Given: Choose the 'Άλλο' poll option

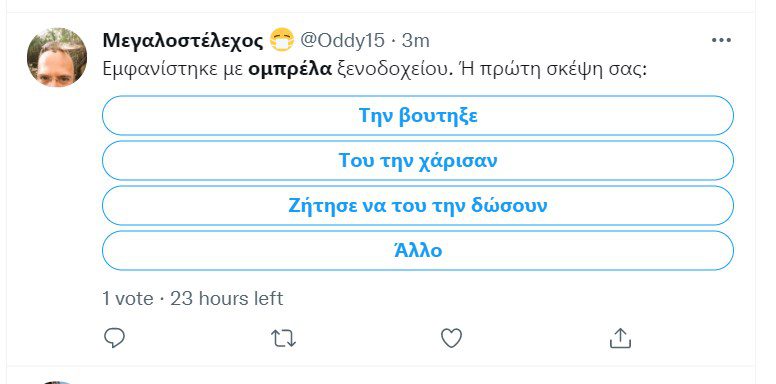Looking at the screenshot, I should click(x=418, y=250).
